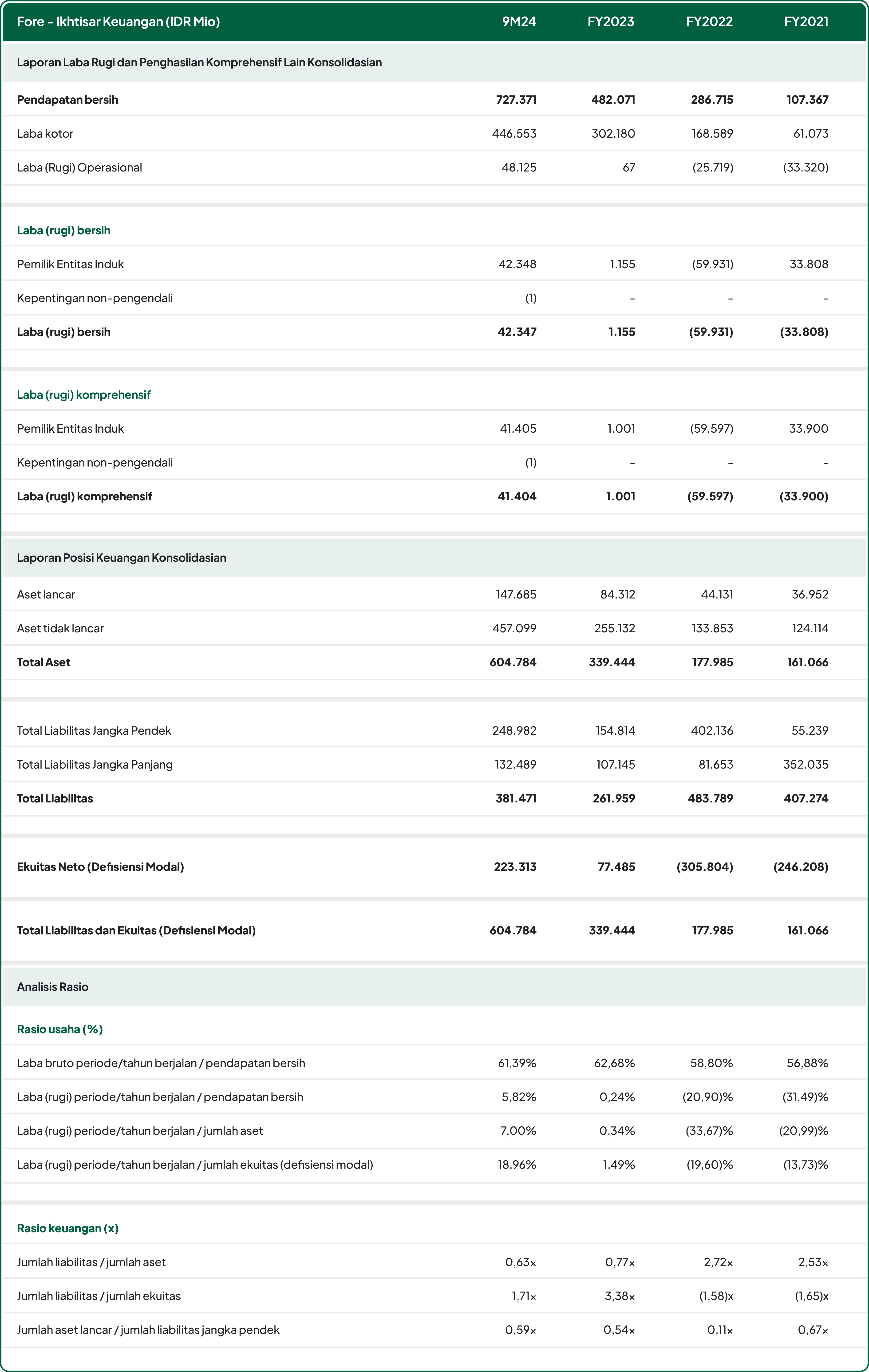This screenshot has height=1372, width=869.
Task: Select the gross profit value "302.180"
Action: [613, 133]
